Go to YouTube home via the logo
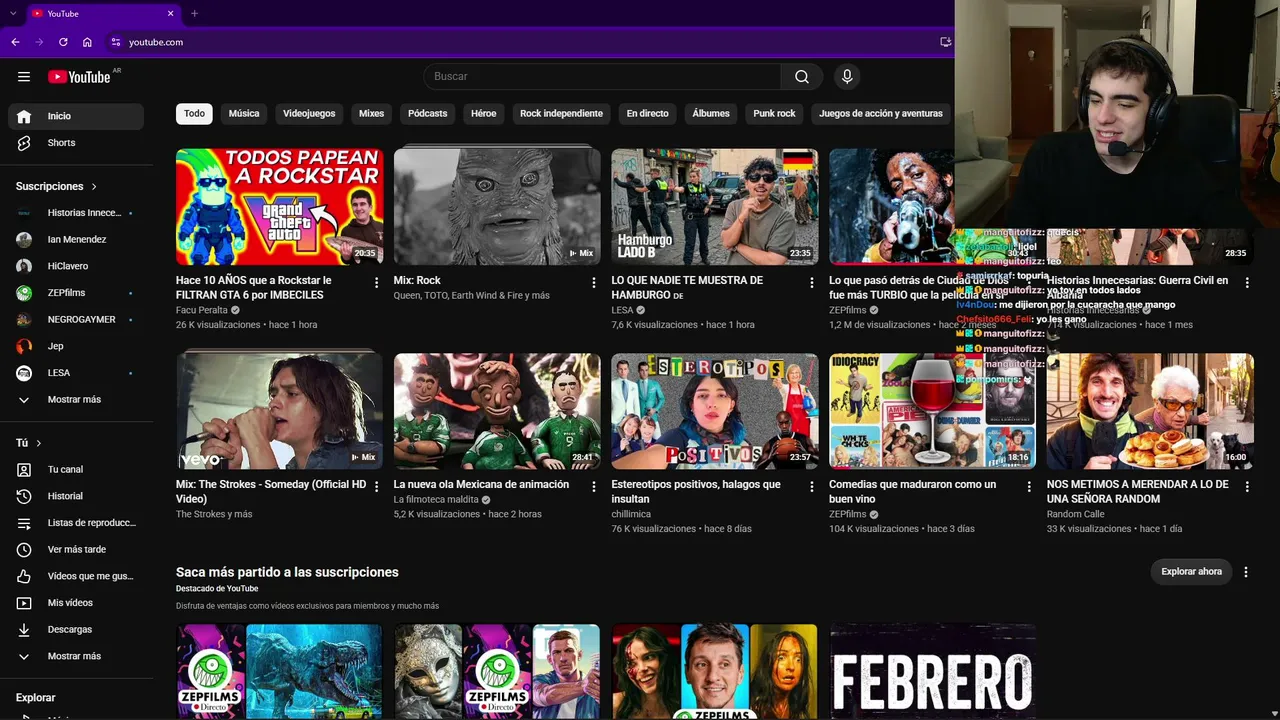 [79, 77]
